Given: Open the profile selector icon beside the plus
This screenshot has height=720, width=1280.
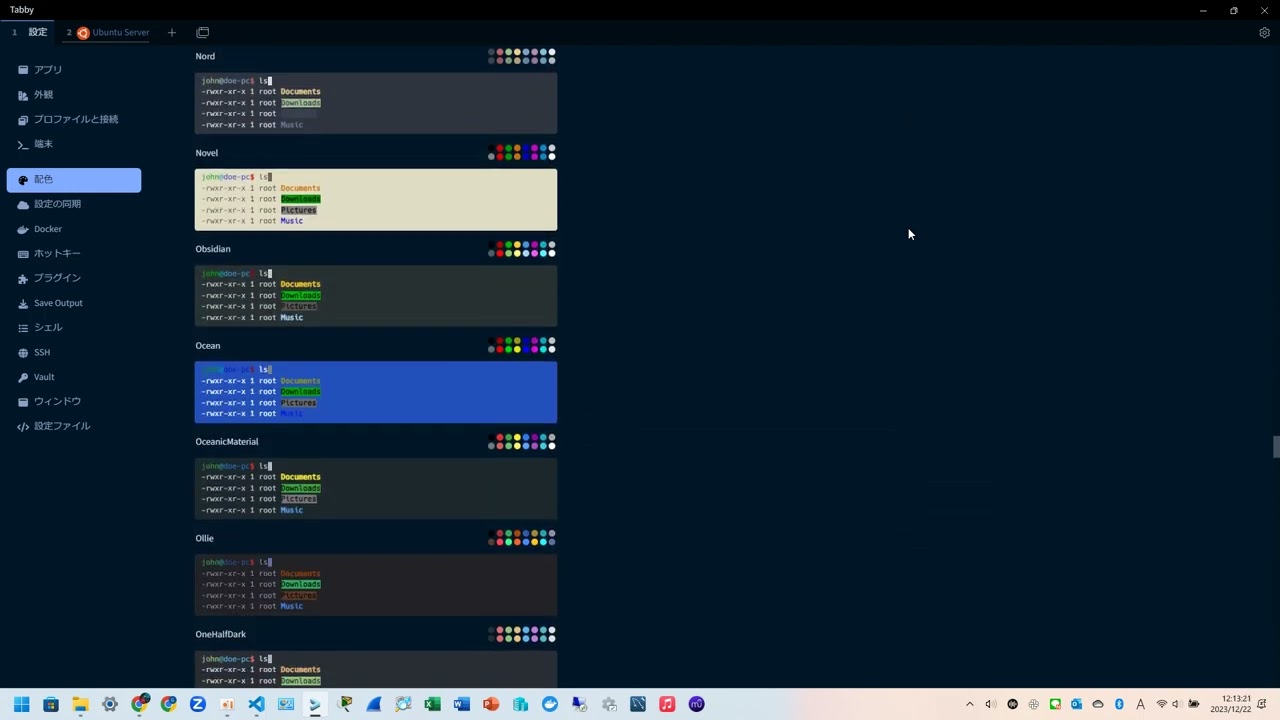Looking at the screenshot, I should (203, 32).
